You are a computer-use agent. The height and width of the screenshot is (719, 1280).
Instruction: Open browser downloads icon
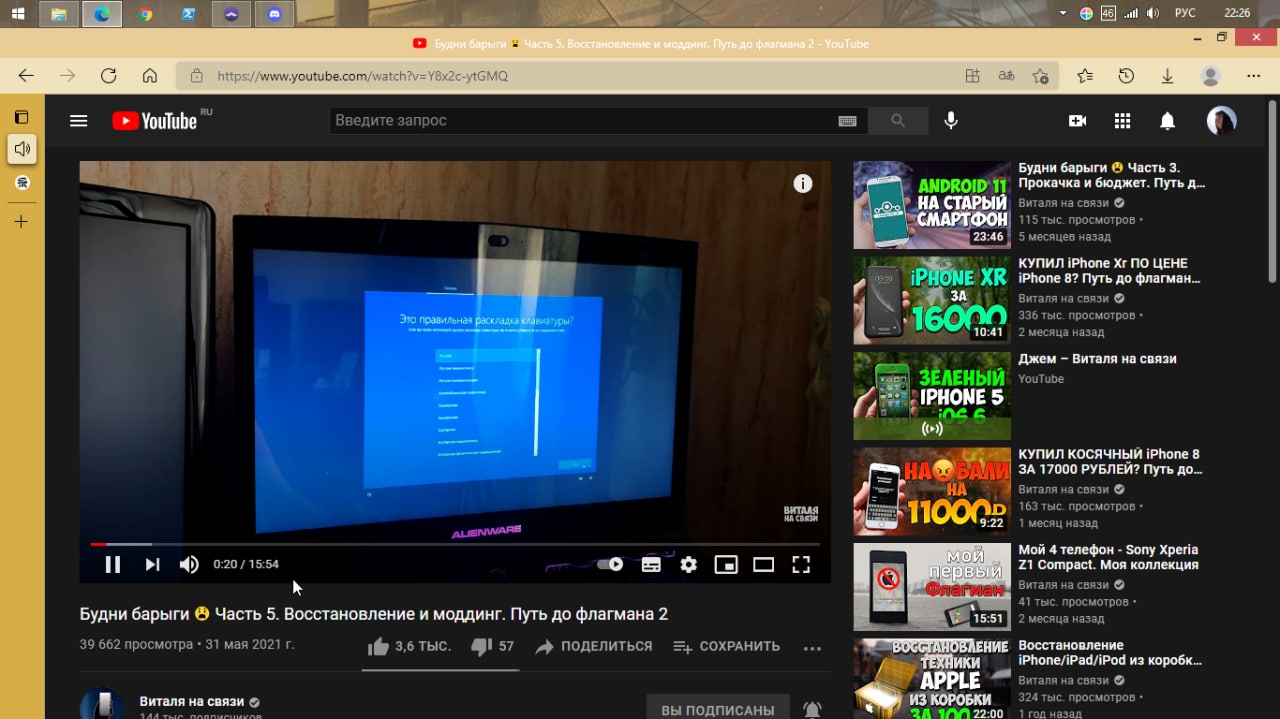tap(1167, 76)
